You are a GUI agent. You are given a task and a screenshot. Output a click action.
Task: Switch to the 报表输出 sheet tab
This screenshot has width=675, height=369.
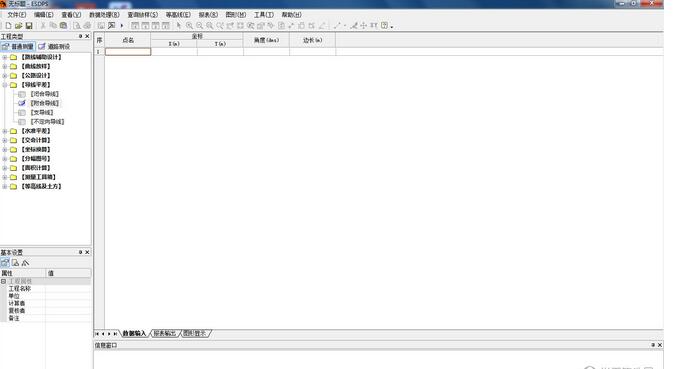click(x=165, y=334)
